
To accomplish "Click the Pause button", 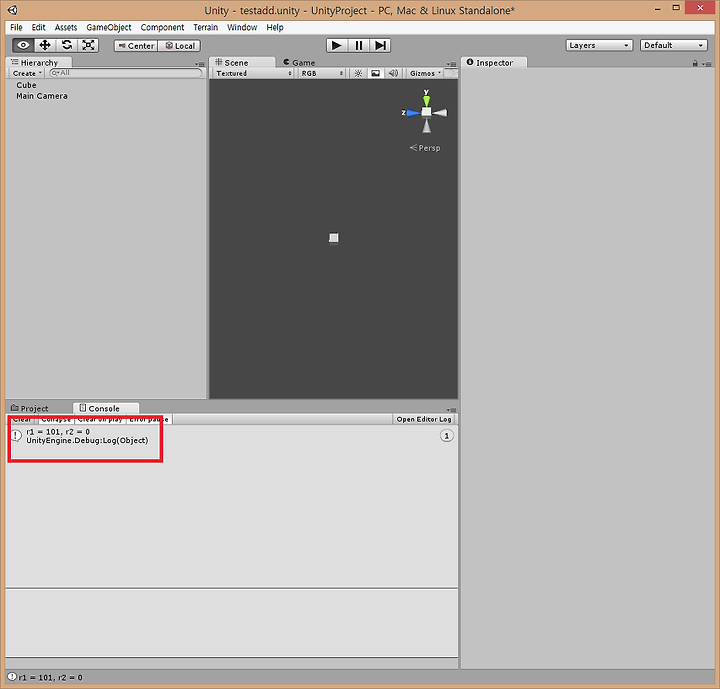I will [x=359, y=45].
